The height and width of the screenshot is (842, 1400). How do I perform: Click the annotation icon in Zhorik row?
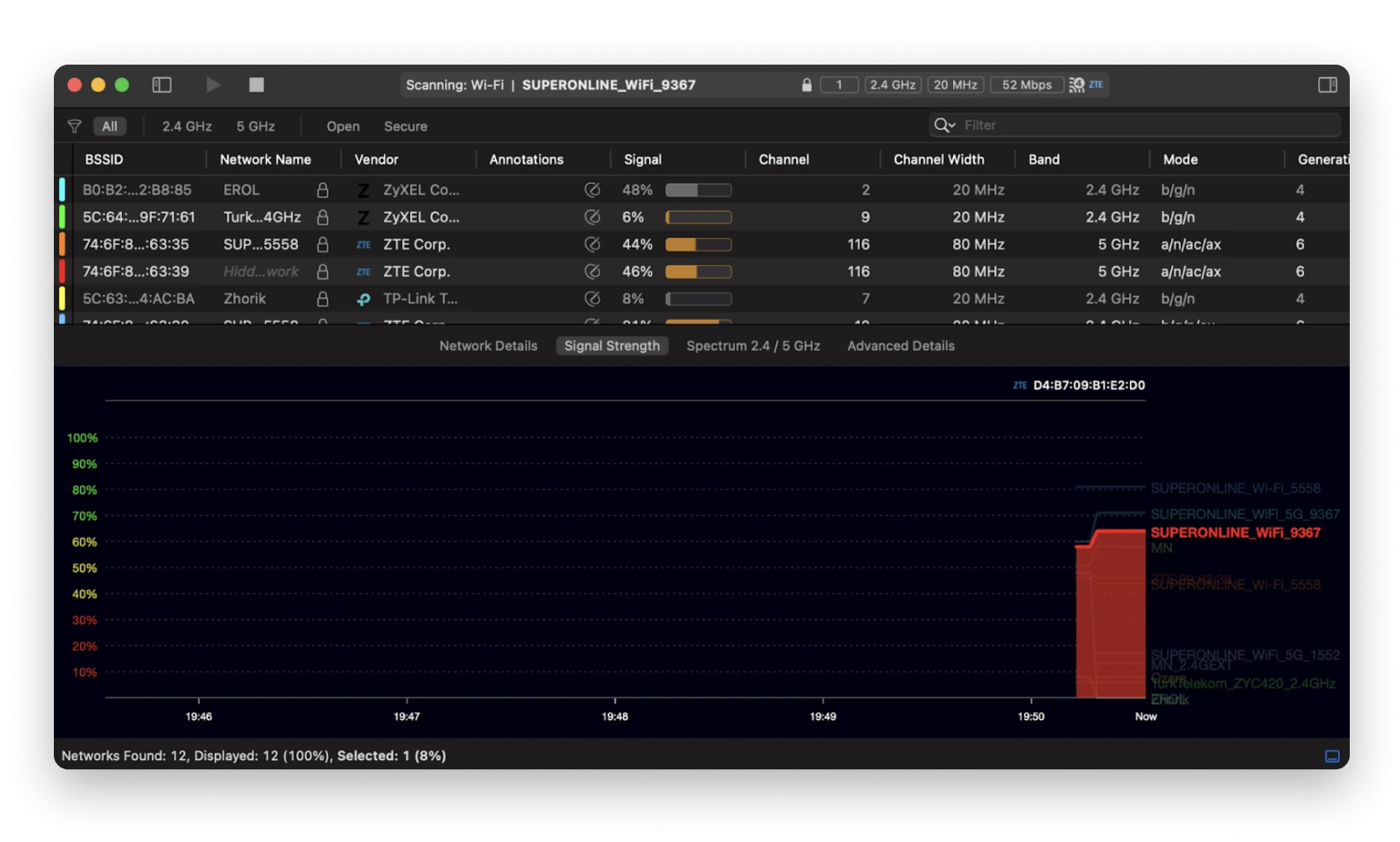coord(592,298)
